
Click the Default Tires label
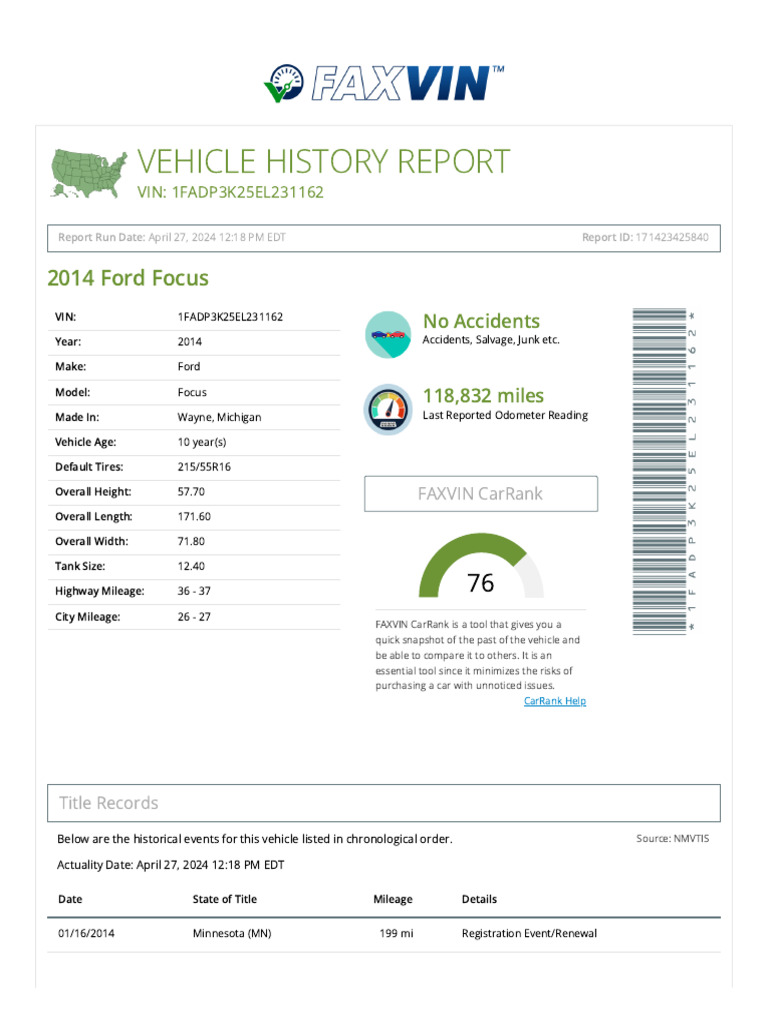coord(89,467)
